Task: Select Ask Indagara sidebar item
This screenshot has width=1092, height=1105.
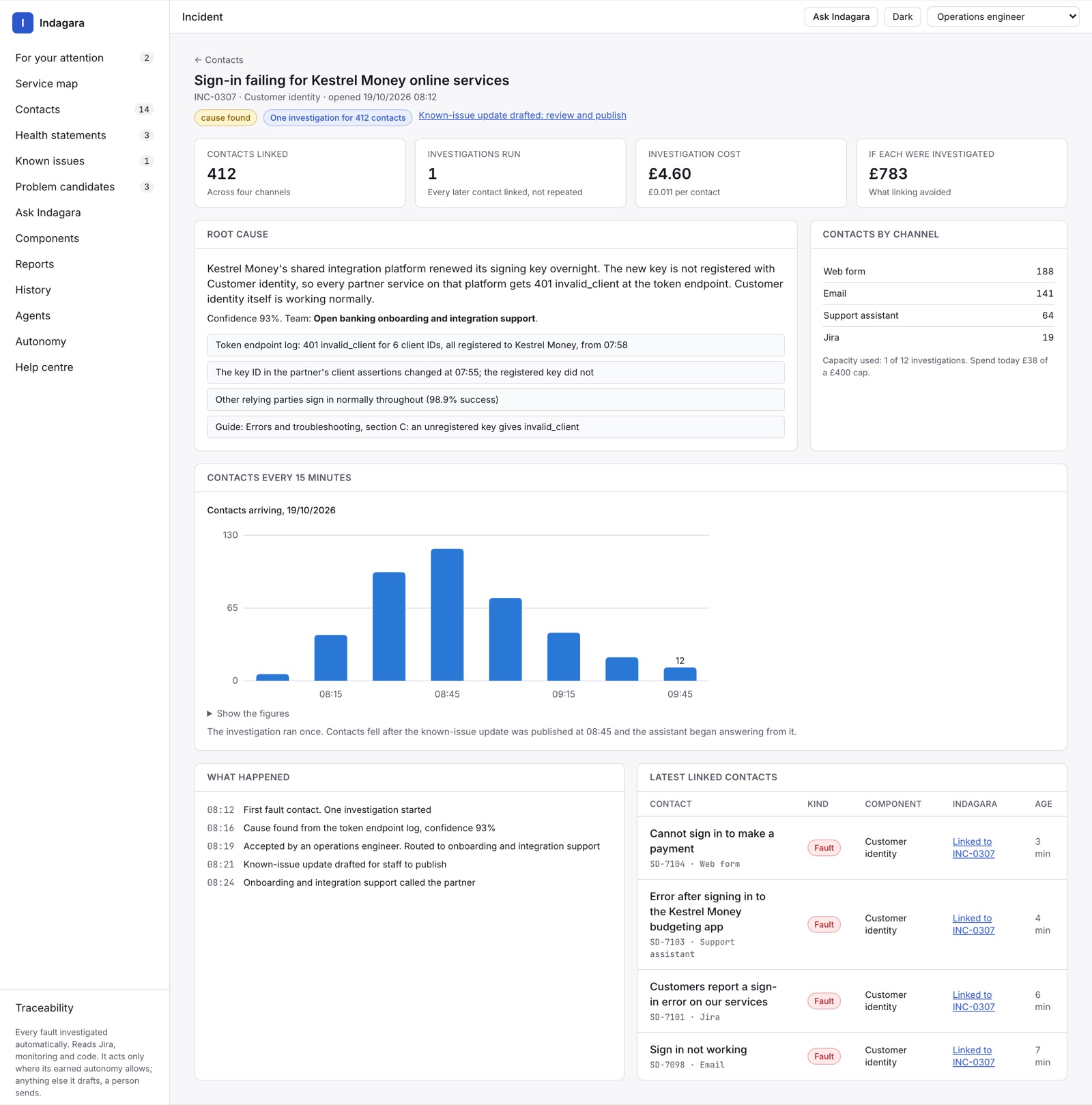Action: [x=85, y=212]
